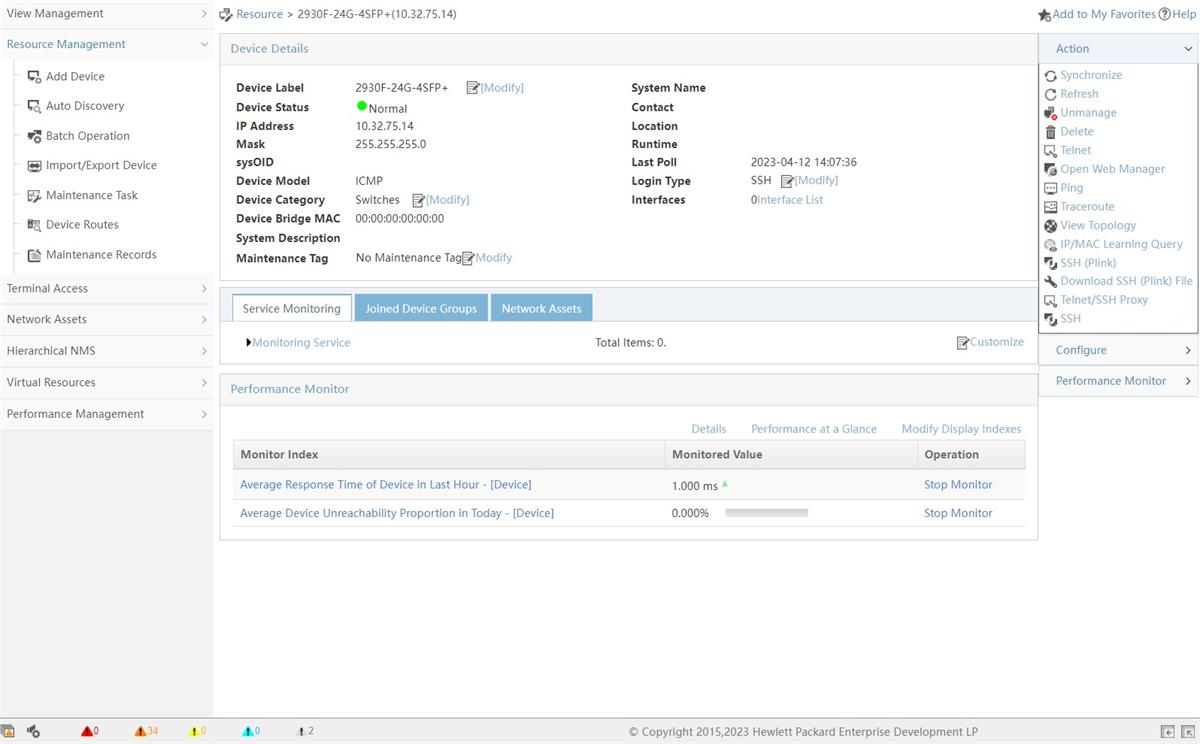Click the unreachability proportion progress bar
The image size is (1200, 744).
766,513
